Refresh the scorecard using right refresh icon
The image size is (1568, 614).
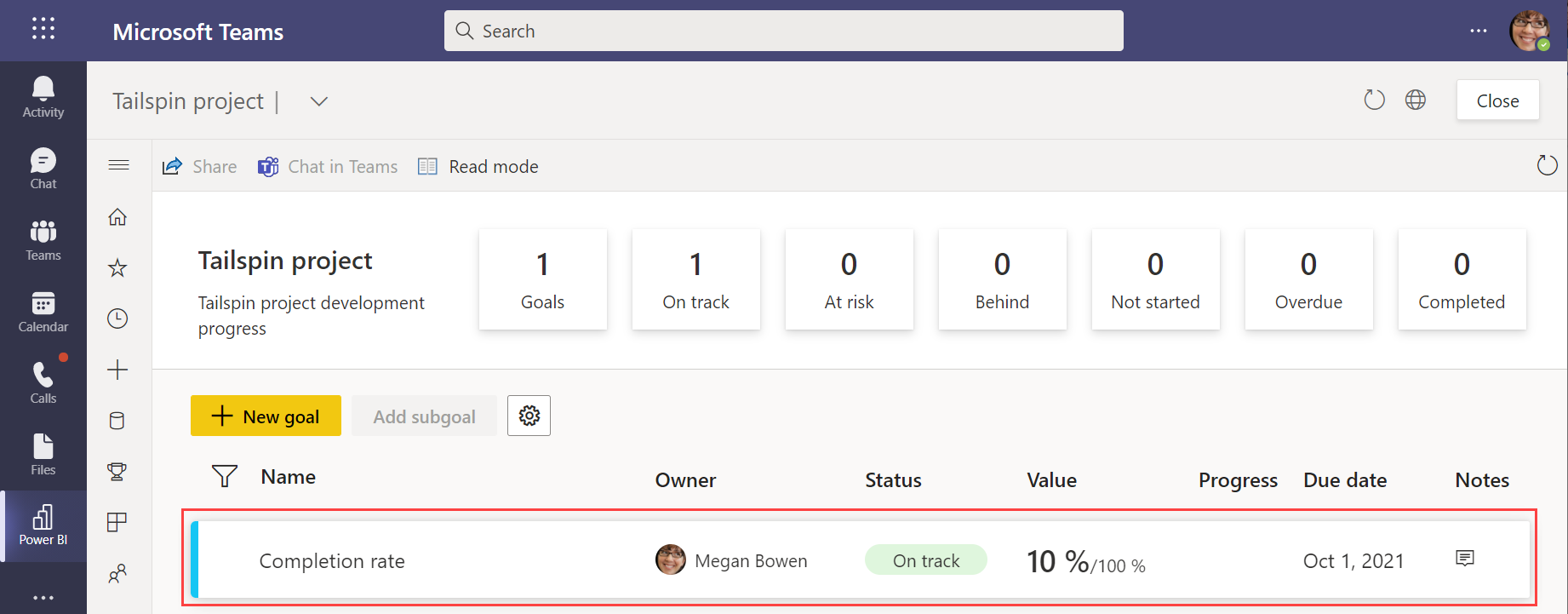click(1547, 165)
